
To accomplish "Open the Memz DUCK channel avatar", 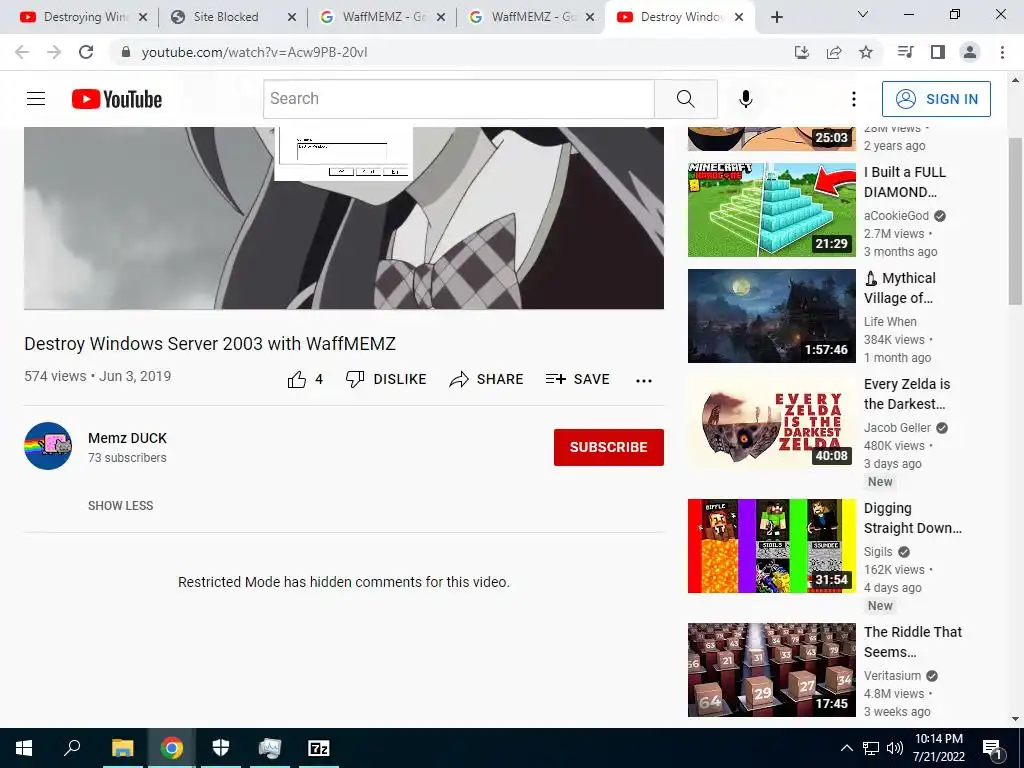I will tap(48, 446).
